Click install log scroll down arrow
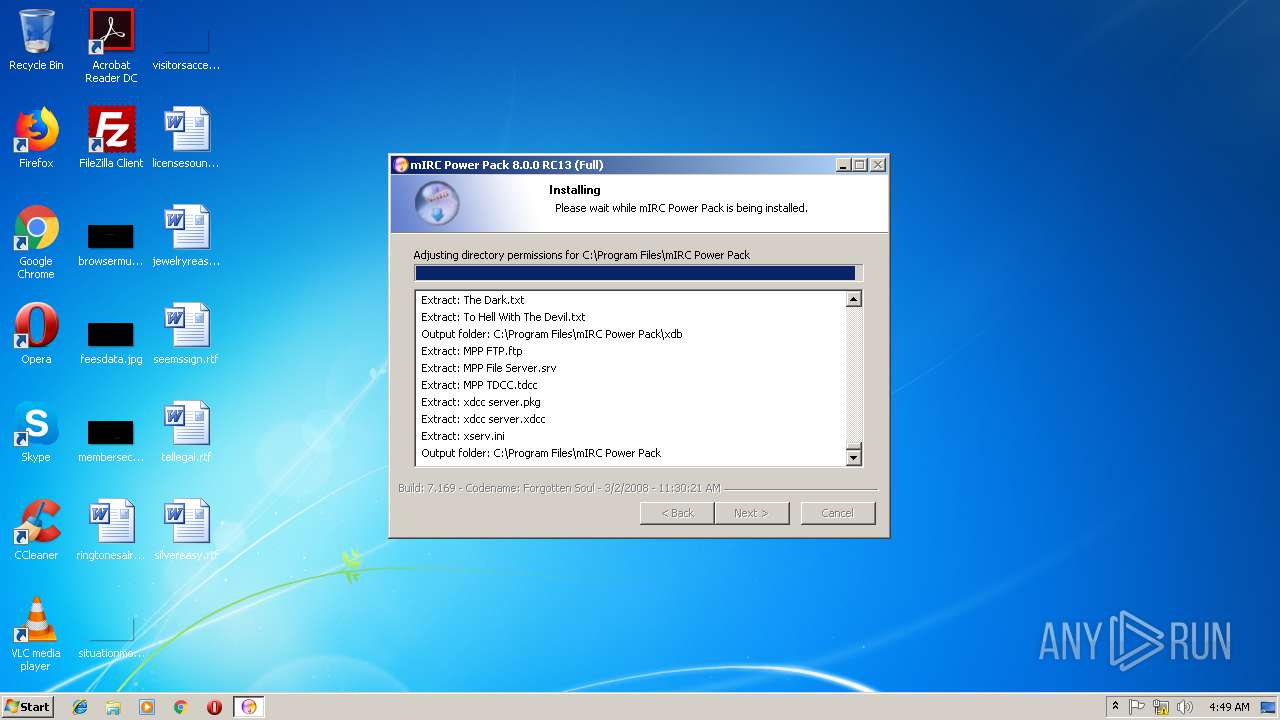The width and height of the screenshot is (1280, 720). pyautogui.click(x=853, y=457)
